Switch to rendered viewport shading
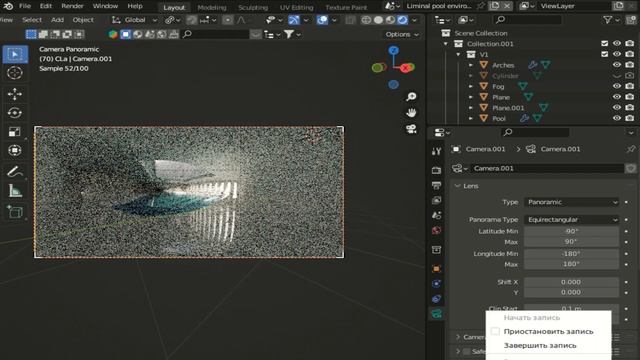Viewport: 640px width, 360px height. [x=402, y=20]
